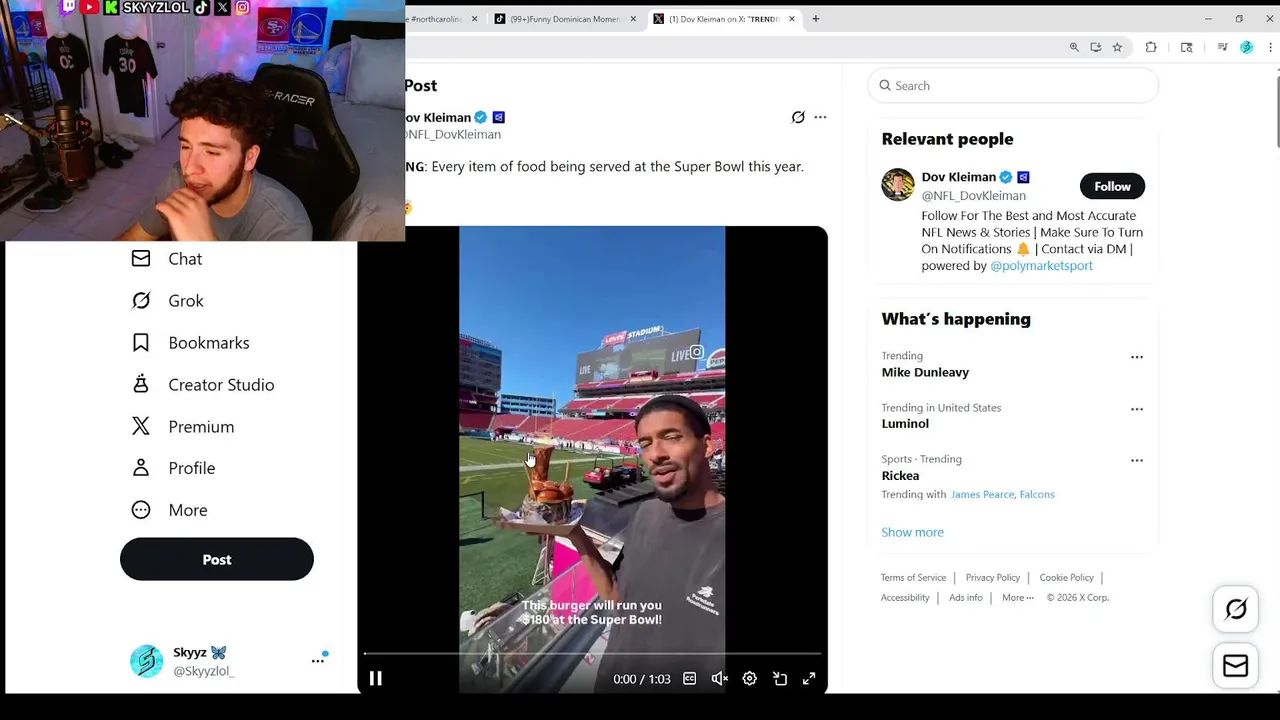Open Dov Kleiman's profile picture
Screen dimensions: 1280x720
898,185
